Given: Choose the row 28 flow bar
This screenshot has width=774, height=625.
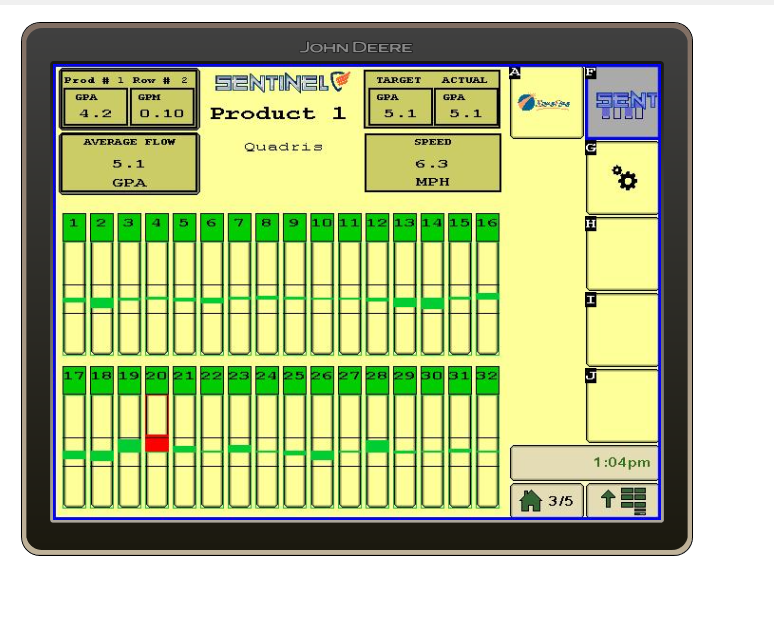Looking at the screenshot, I should tap(377, 451).
